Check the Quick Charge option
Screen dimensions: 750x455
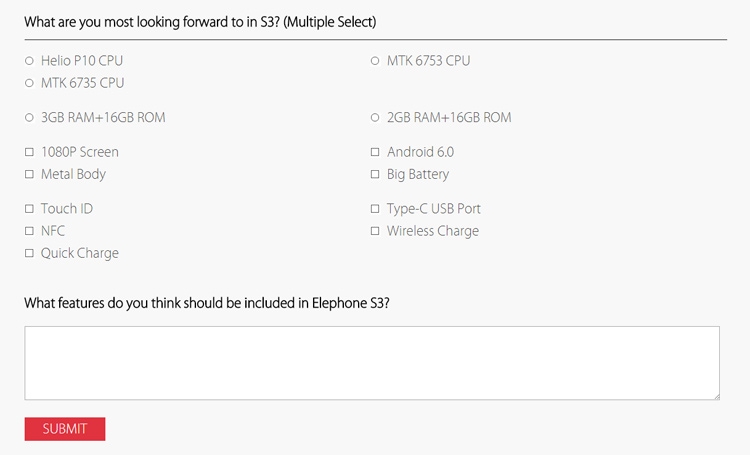point(29,253)
